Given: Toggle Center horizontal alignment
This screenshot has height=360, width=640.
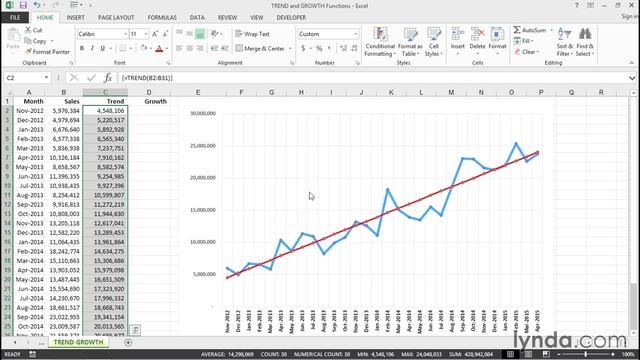Looking at the screenshot, I should (189, 48).
